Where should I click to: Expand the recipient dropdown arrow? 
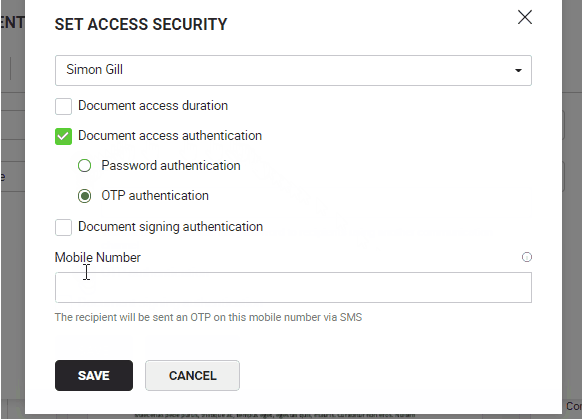coord(518,71)
